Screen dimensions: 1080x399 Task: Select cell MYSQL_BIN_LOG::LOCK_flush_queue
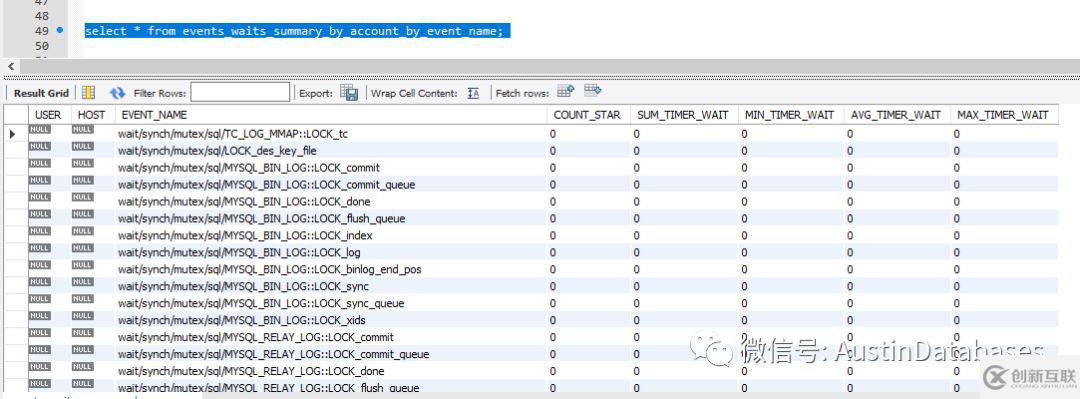261,218
